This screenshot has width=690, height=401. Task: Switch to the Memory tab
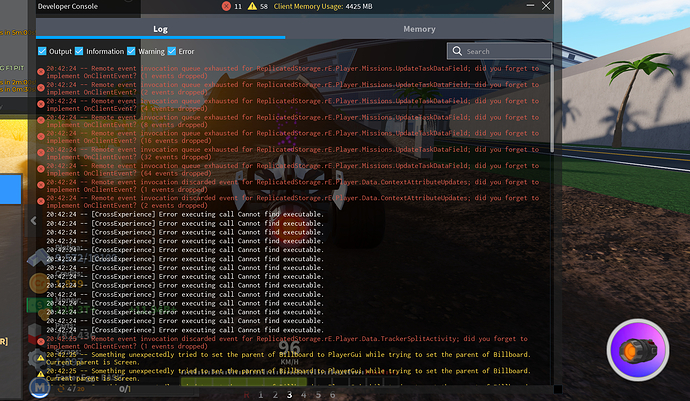(419, 29)
